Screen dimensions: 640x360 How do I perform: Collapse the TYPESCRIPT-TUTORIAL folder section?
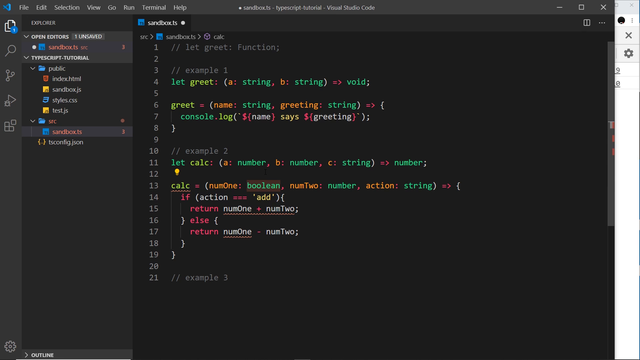(x=27, y=58)
